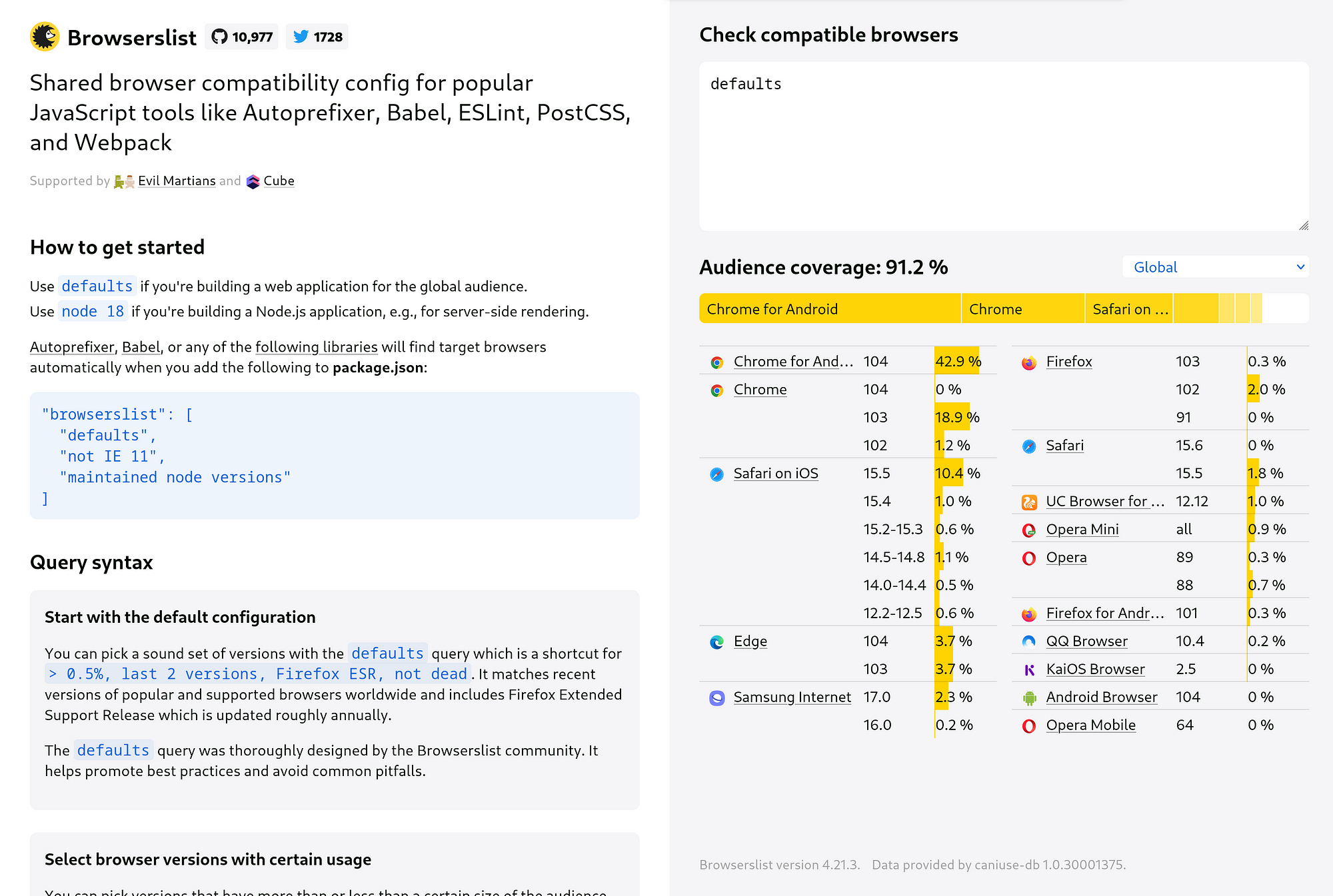Click the Cube logo icon
This screenshot has height=896, width=1333.
point(253,182)
